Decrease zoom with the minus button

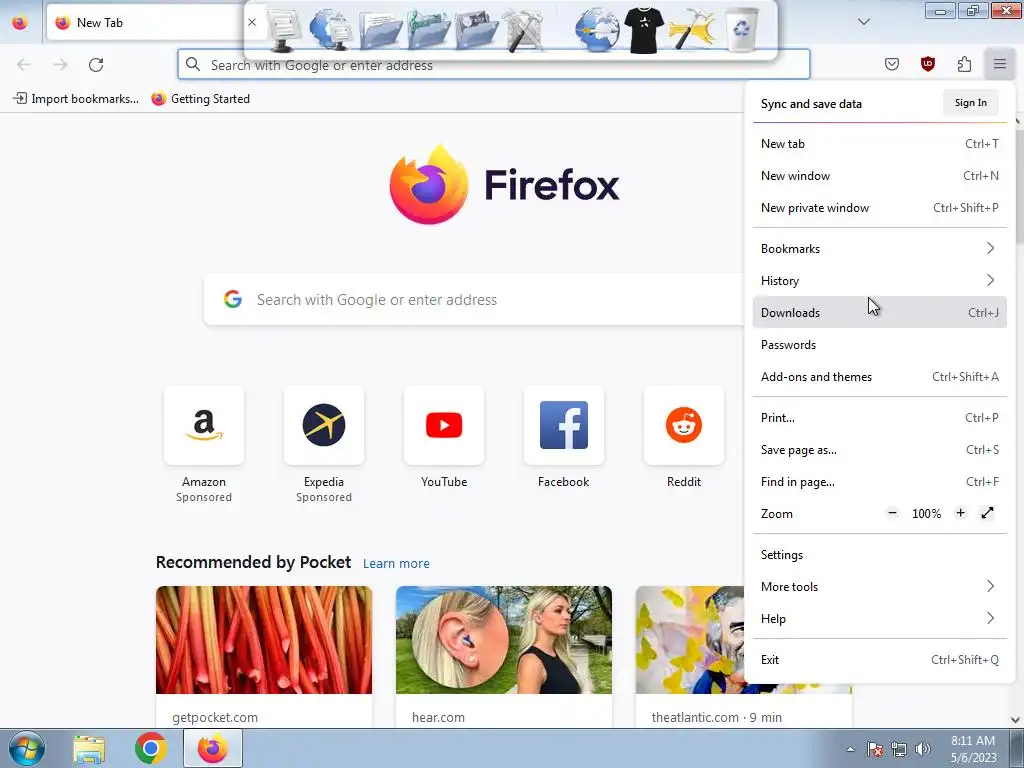click(x=893, y=513)
